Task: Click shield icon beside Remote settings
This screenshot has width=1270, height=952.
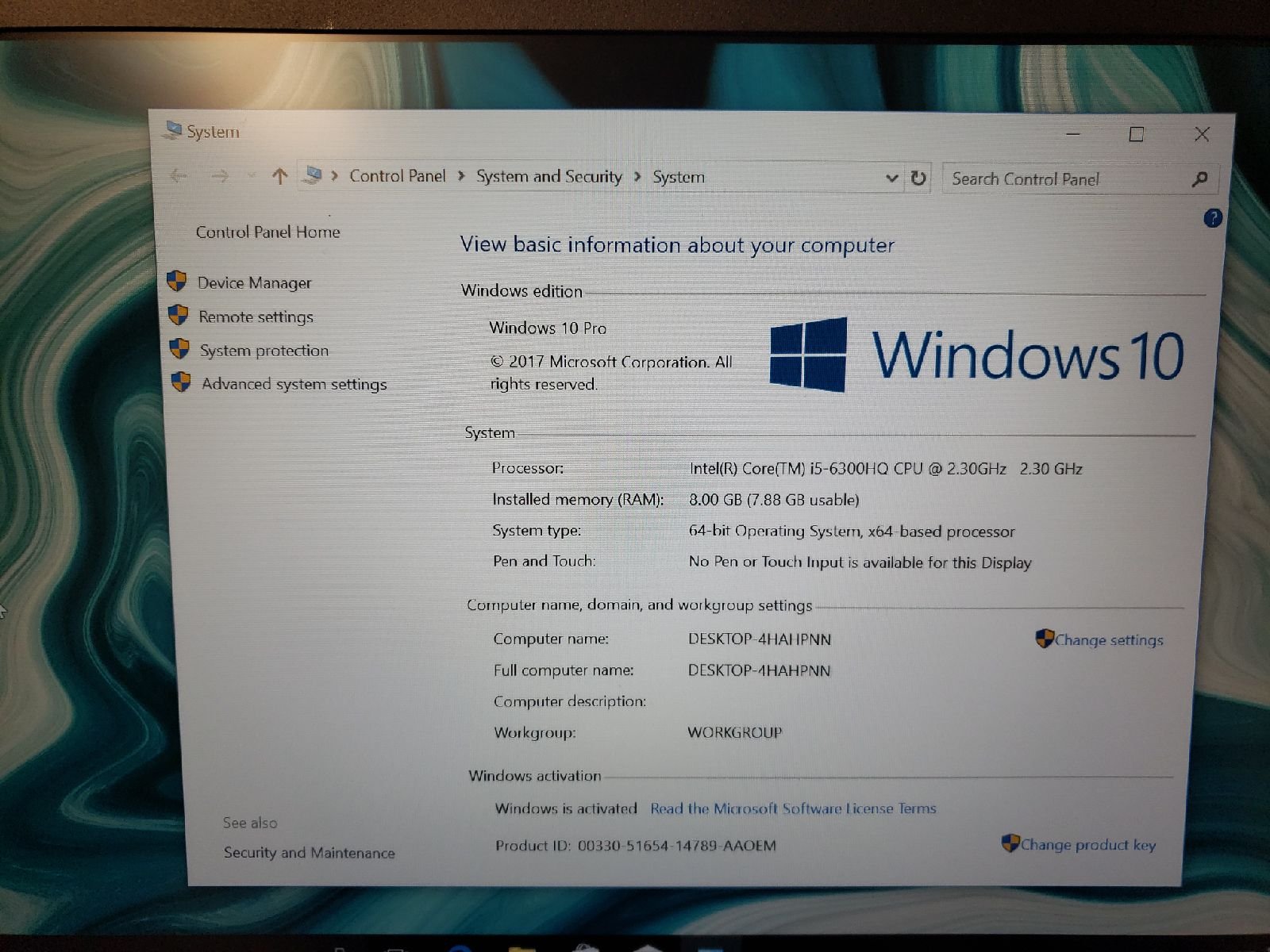Action: coord(179,316)
